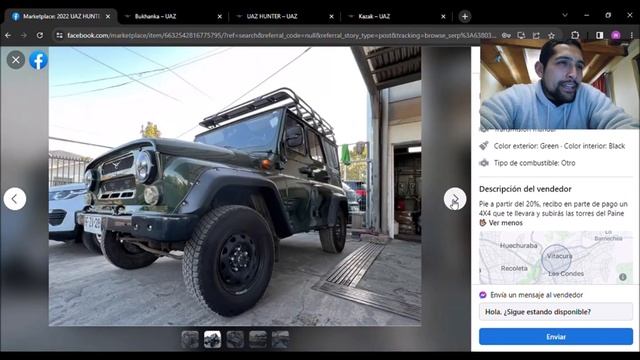The height and width of the screenshot is (360, 640).
Task: Close the Kazak – UAZ tab
Action: tap(443, 16)
